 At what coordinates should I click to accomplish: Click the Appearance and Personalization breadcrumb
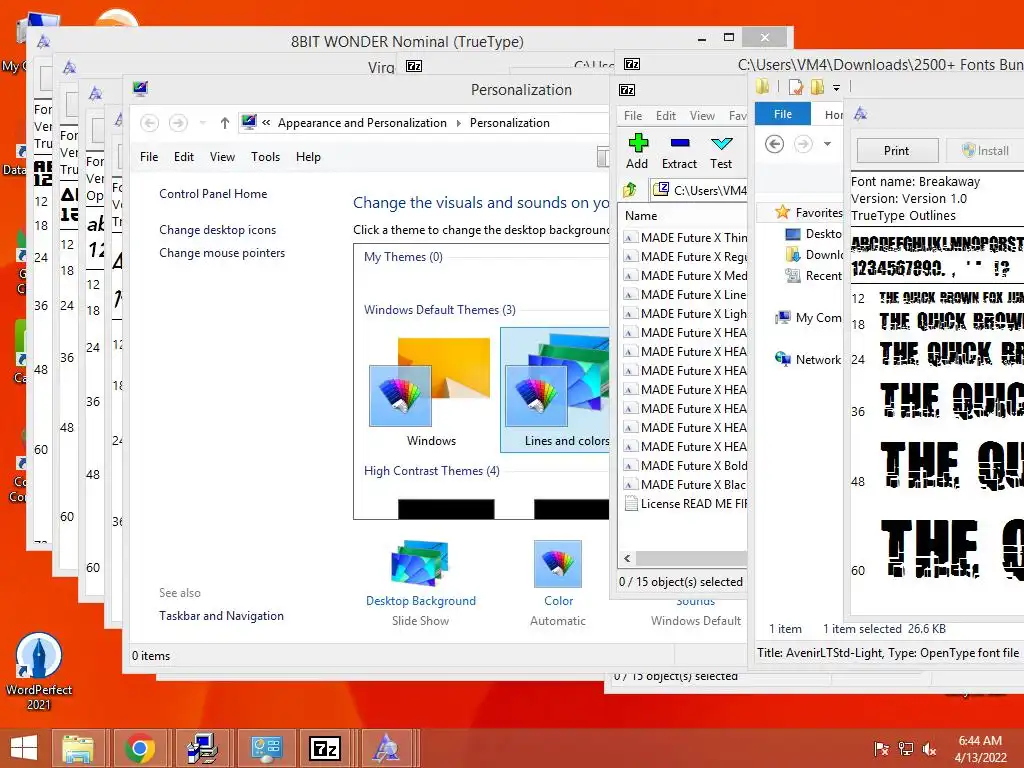coord(362,123)
